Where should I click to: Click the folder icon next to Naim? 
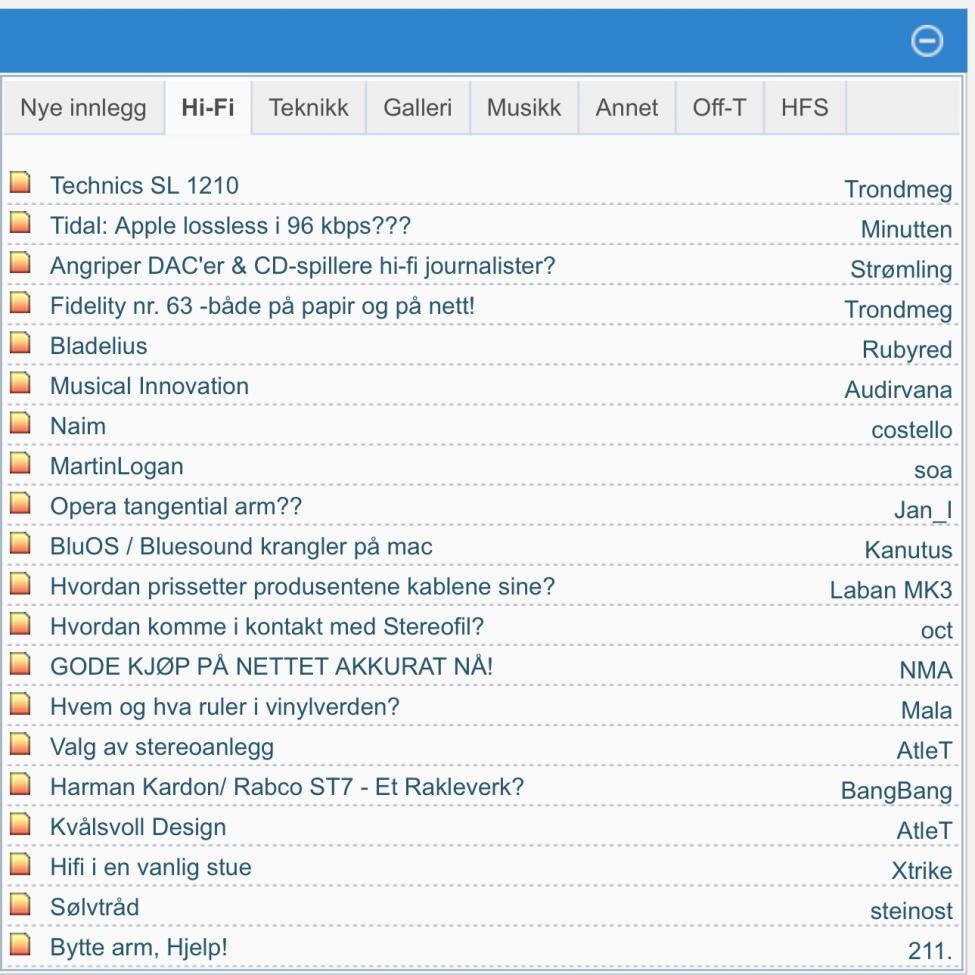[x=20, y=423]
